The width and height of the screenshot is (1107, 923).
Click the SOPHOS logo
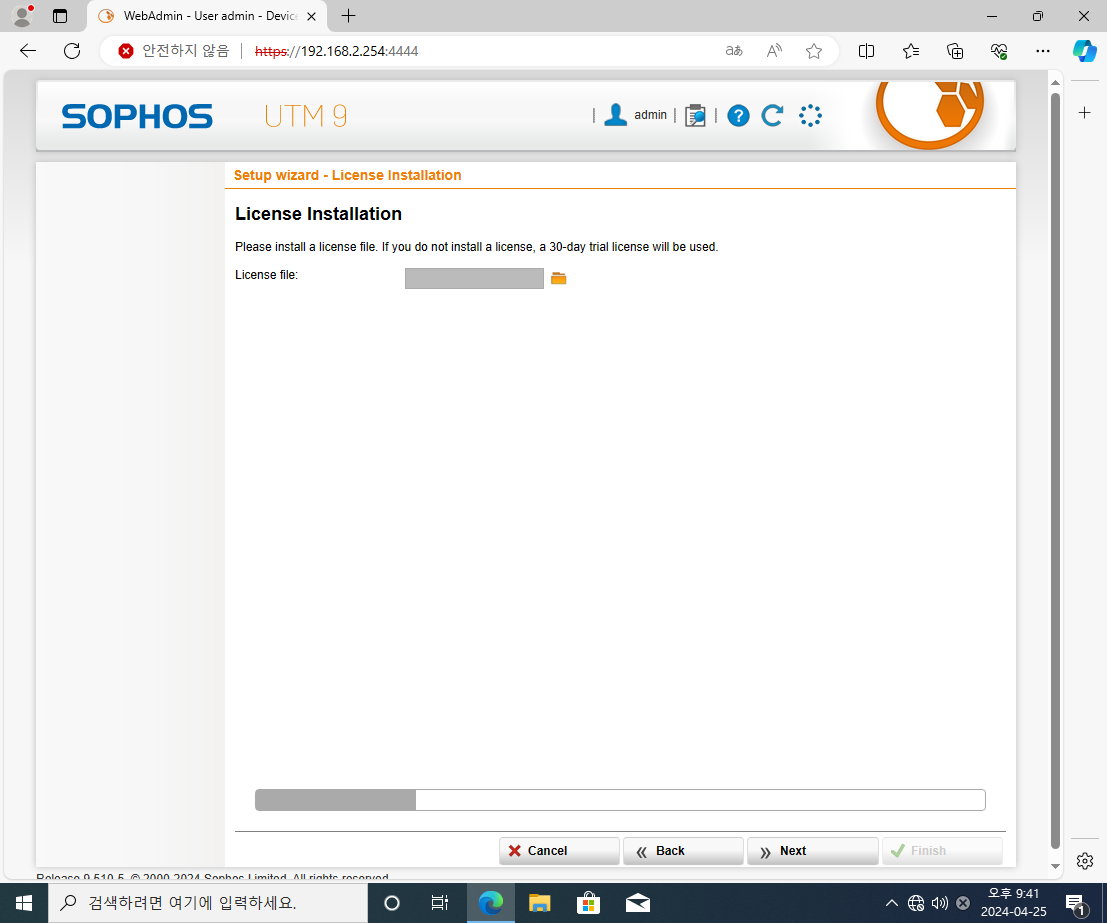pos(137,117)
